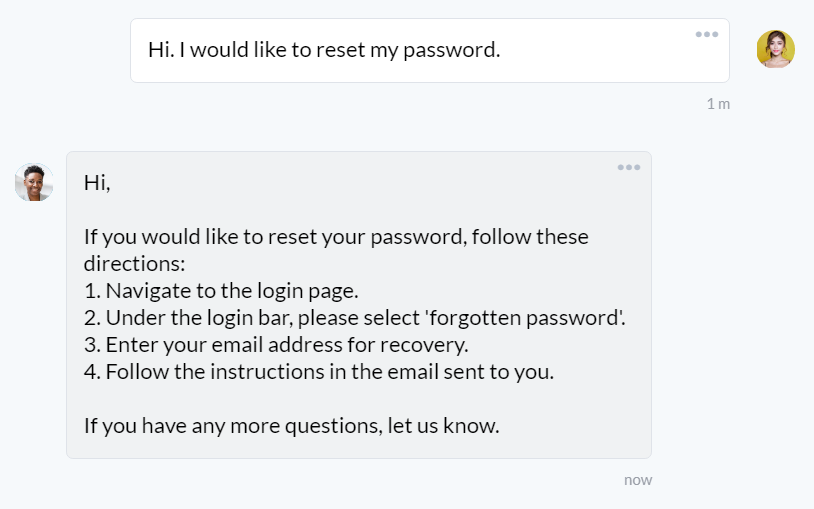This screenshot has height=509, width=814.
Task: Open the three-dot menu on the agent's reply
Action: [629, 167]
